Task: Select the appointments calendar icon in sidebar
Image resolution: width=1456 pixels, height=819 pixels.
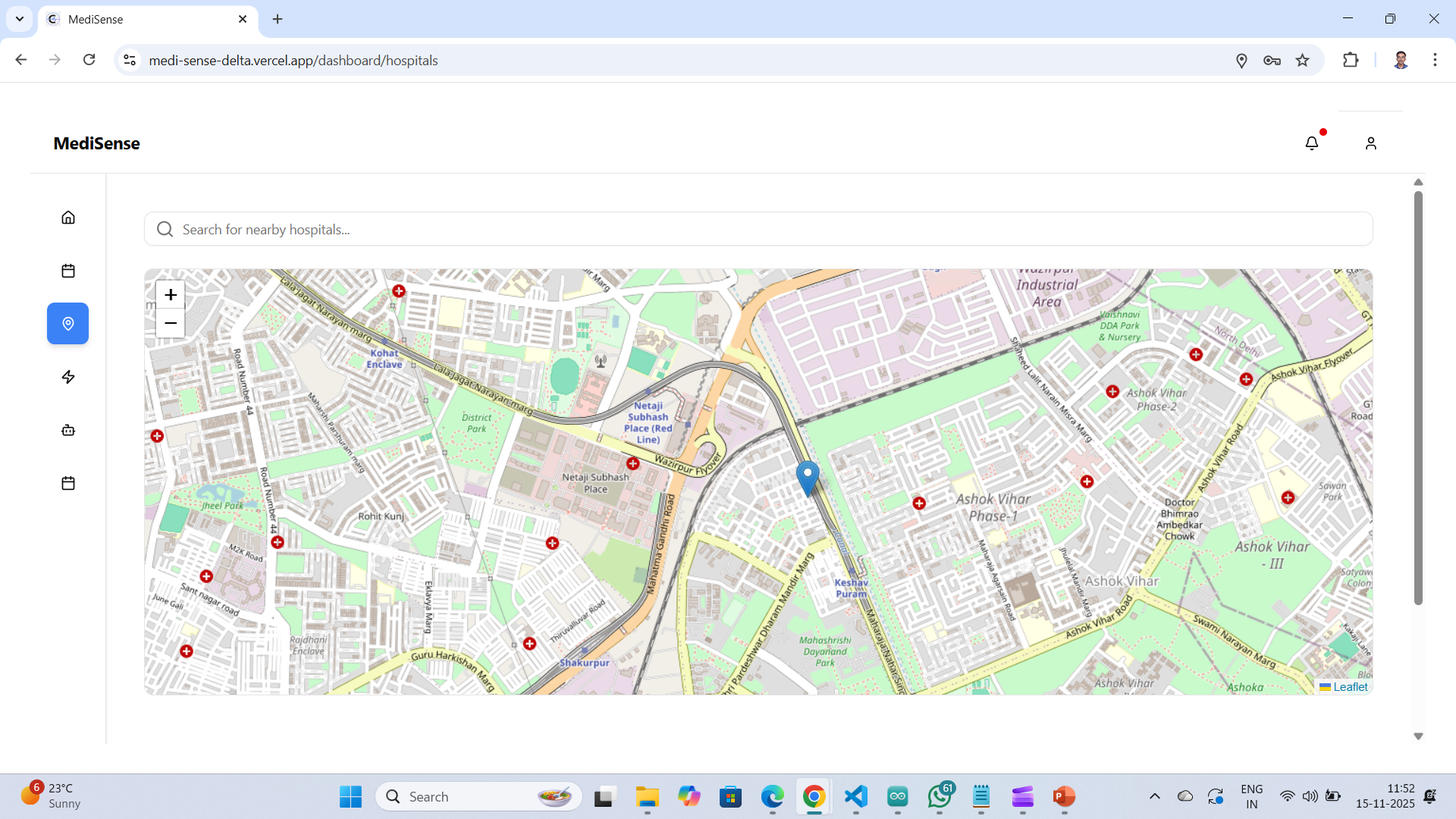Action: coord(67,270)
